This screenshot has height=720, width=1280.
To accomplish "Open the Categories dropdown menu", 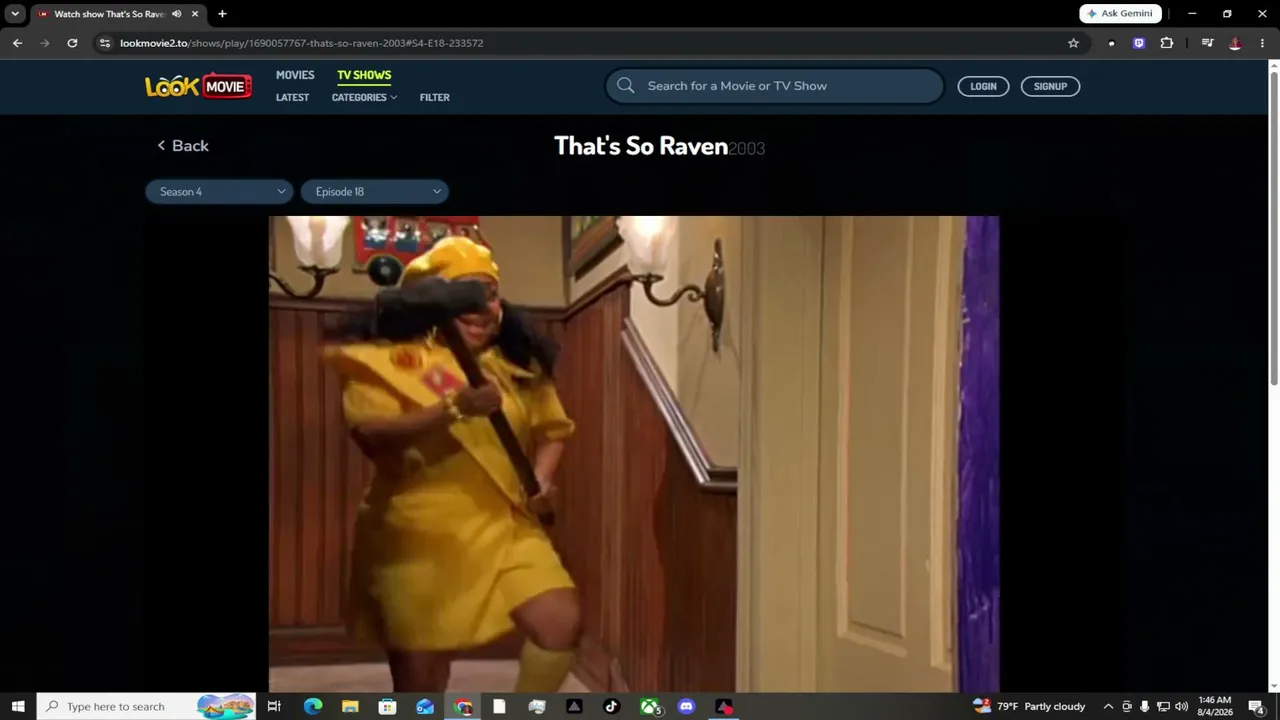I will [x=364, y=97].
